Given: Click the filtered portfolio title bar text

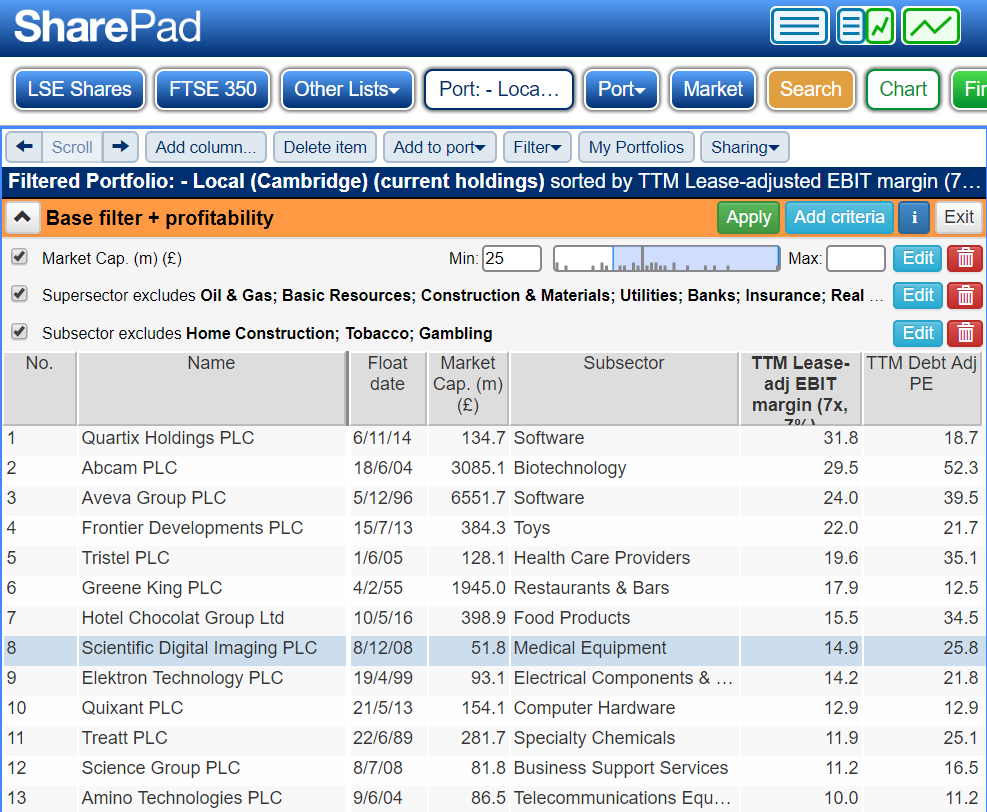Looking at the screenshot, I should point(494,182).
